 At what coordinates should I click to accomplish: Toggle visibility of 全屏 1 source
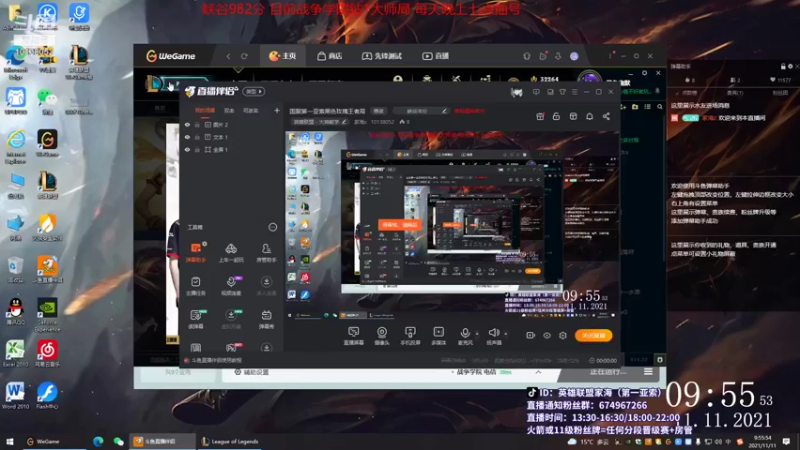(187, 149)
